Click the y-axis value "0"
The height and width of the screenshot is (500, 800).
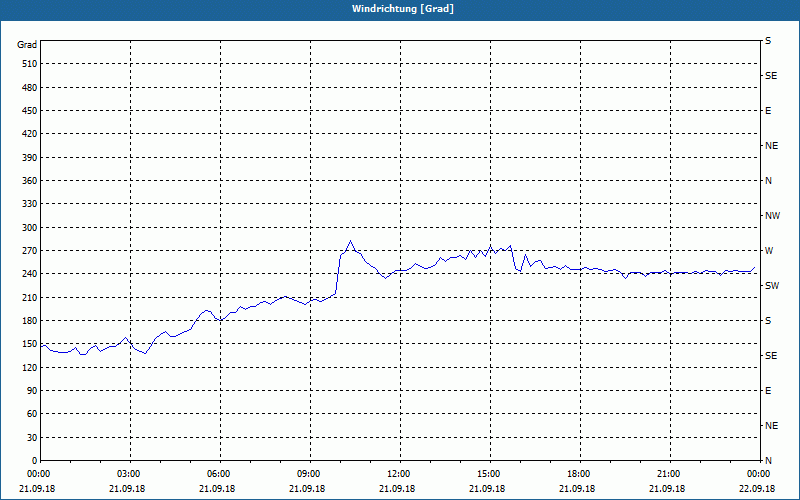[x=34, y=461]
